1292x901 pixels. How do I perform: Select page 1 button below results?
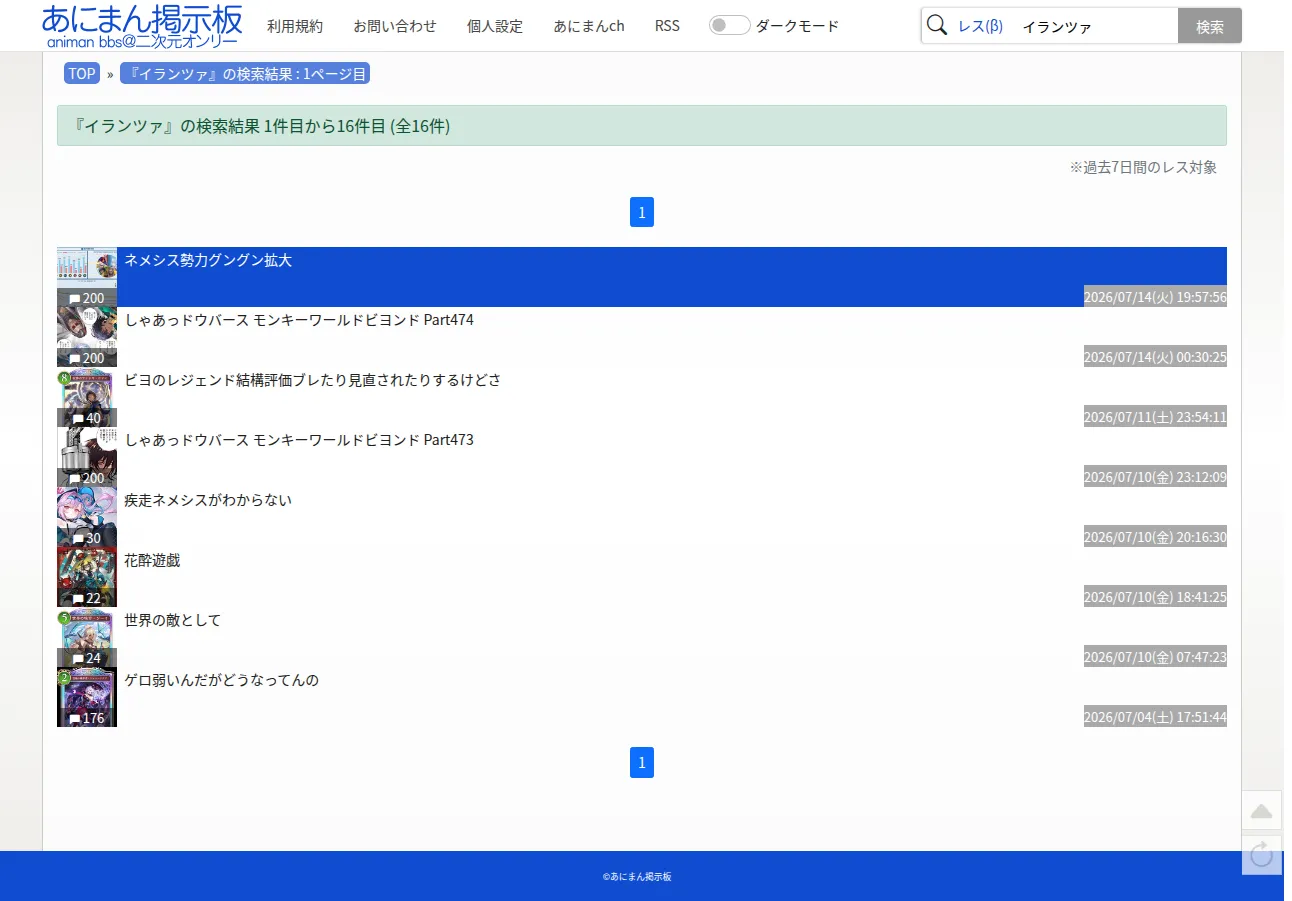click(x=642, y=762)
